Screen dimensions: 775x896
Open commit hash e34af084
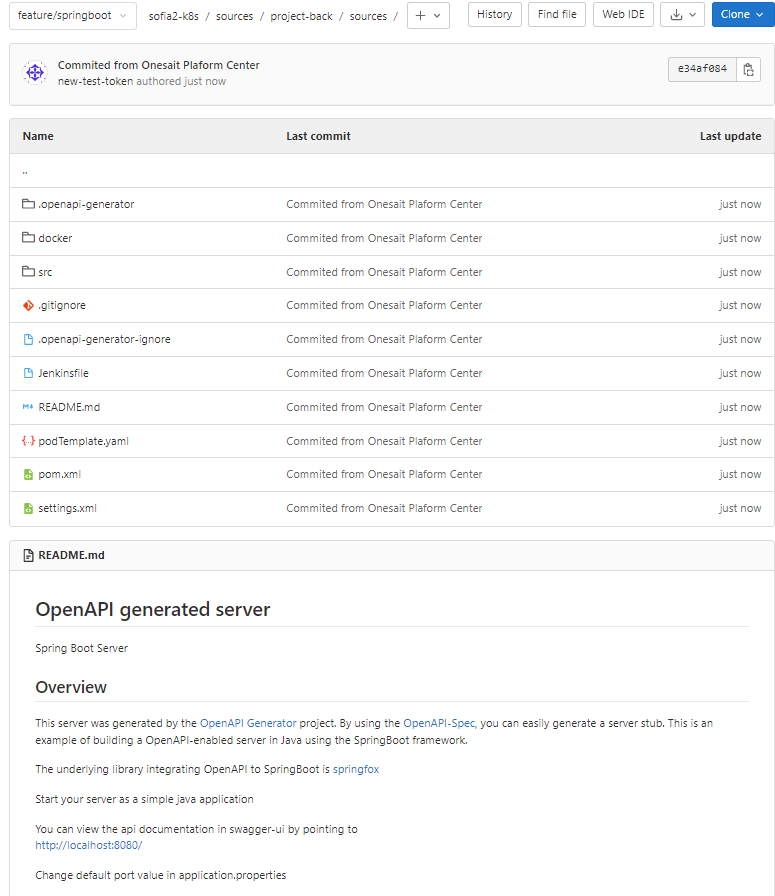702,69
